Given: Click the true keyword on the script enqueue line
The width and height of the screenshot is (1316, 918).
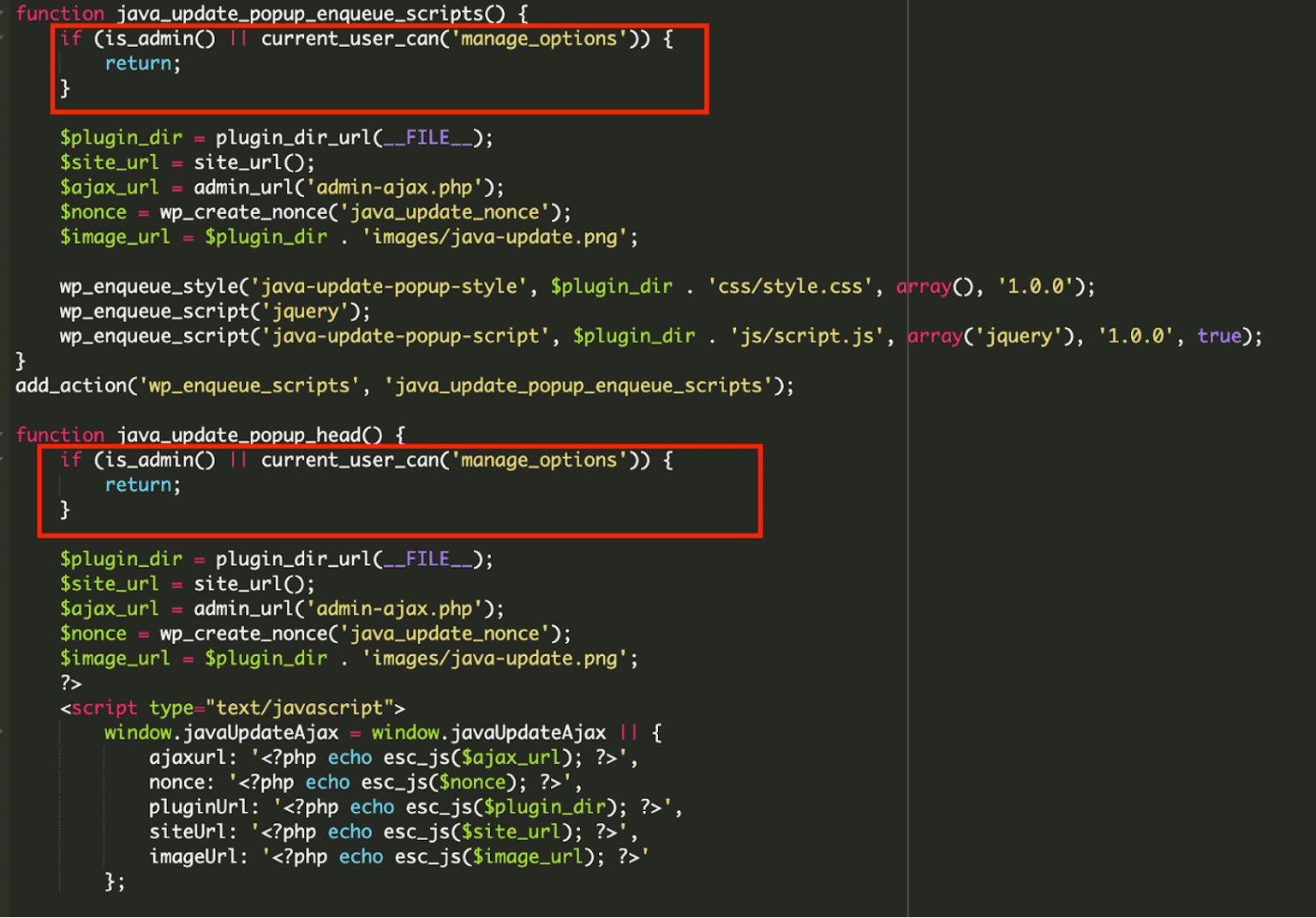Looking at the screenshot, I should tap(1218, 336).
